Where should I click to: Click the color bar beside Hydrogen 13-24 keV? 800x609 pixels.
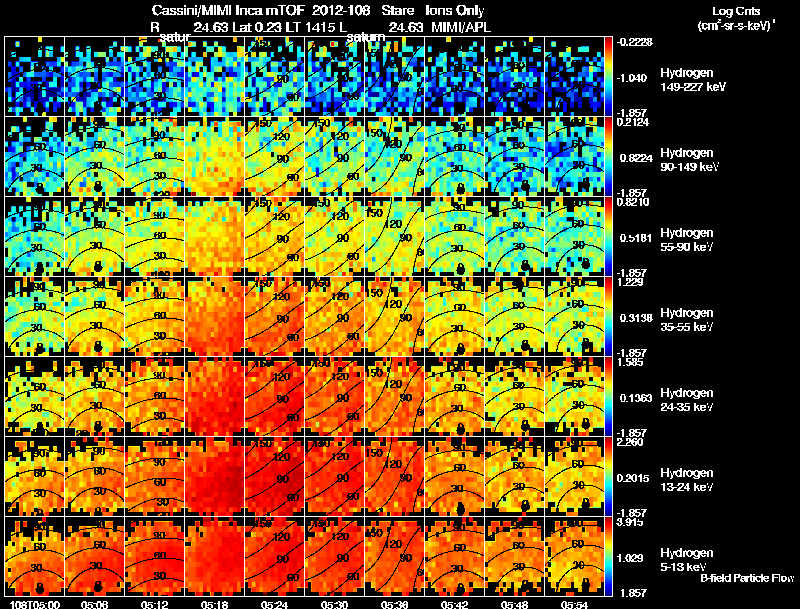point(608,477)
